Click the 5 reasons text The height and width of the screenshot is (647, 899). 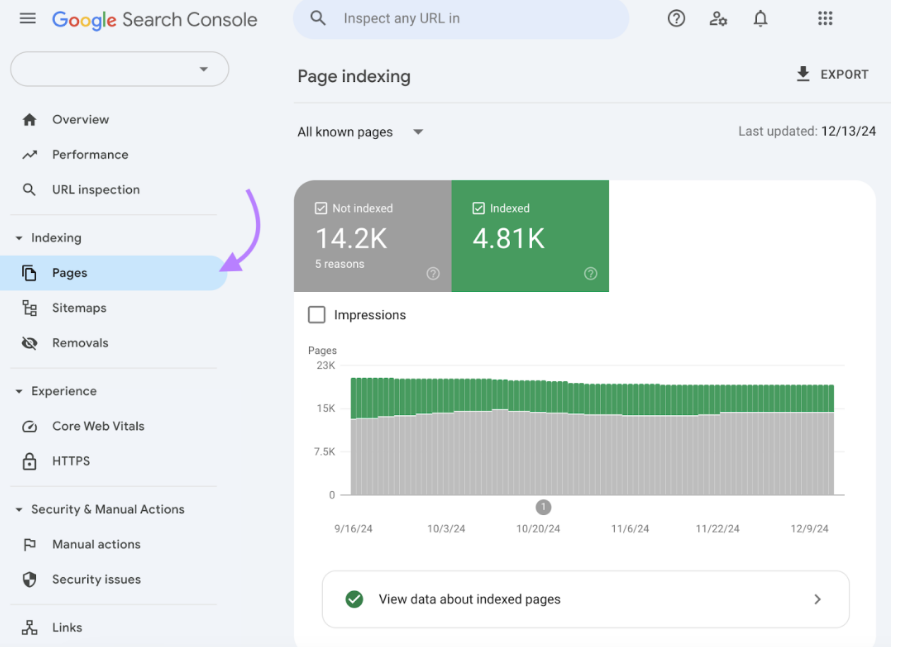tap(340, 264)
